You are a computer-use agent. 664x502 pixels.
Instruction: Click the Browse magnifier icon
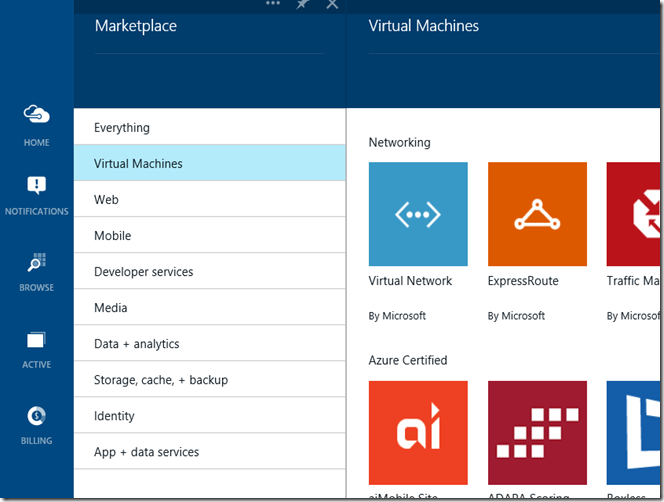point(37,263)
